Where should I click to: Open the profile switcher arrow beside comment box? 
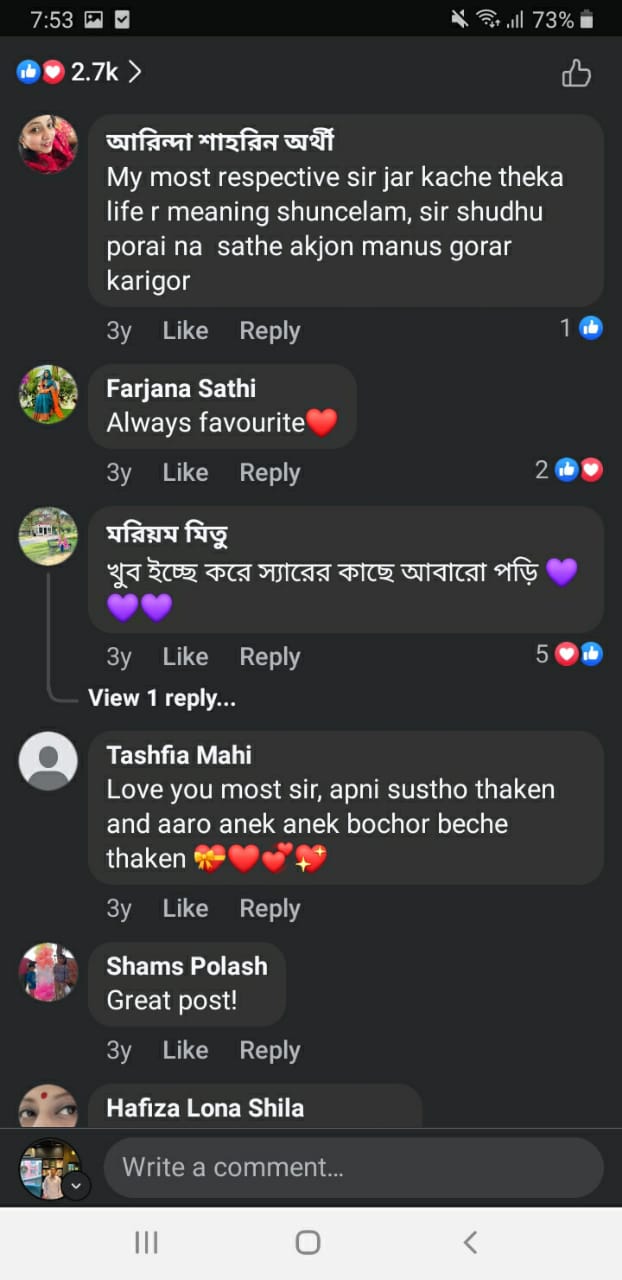[x=77, y=1186]
